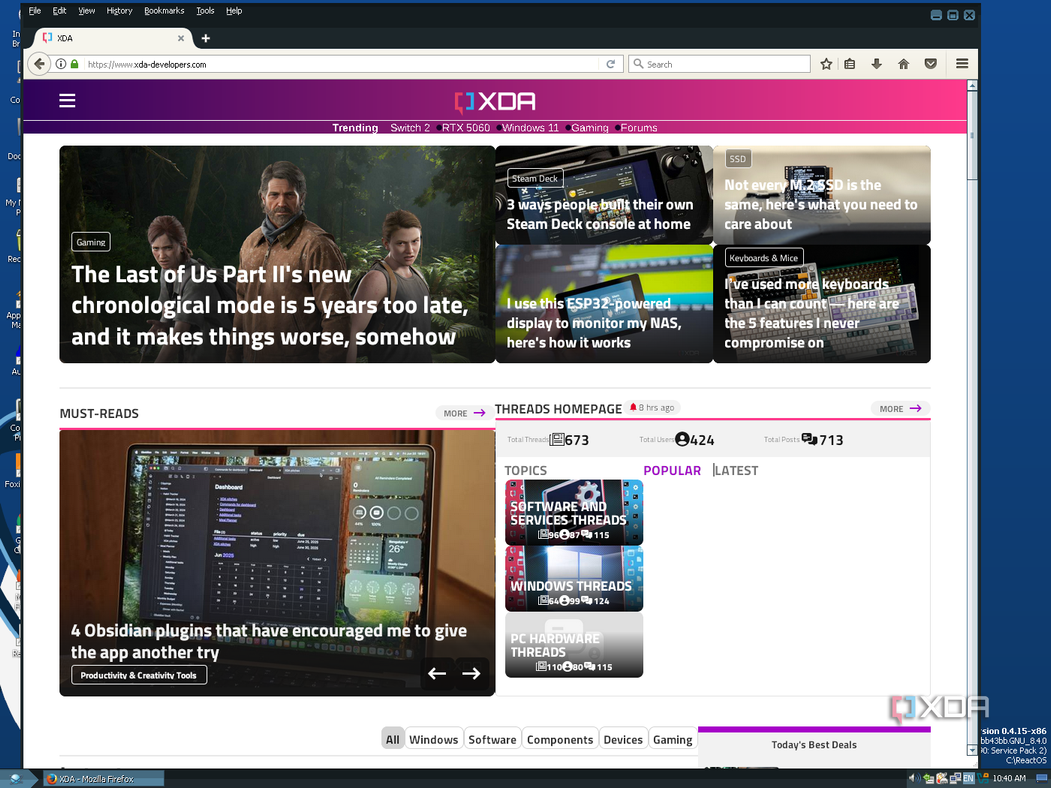This screenshot has width=1051, height=788.
Task: Bookmark this page with the star icon
Action: (826, 64)
